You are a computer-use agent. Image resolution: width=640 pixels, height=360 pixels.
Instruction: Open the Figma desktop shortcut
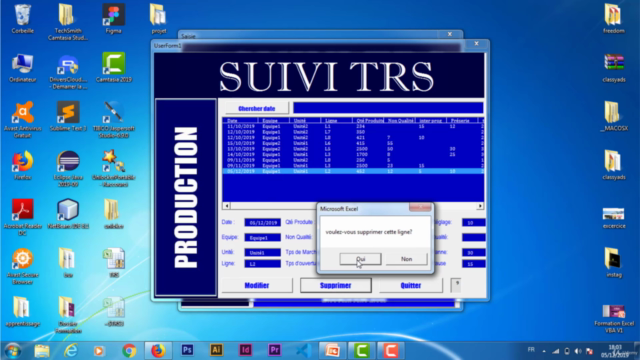(x=113, y=19)
